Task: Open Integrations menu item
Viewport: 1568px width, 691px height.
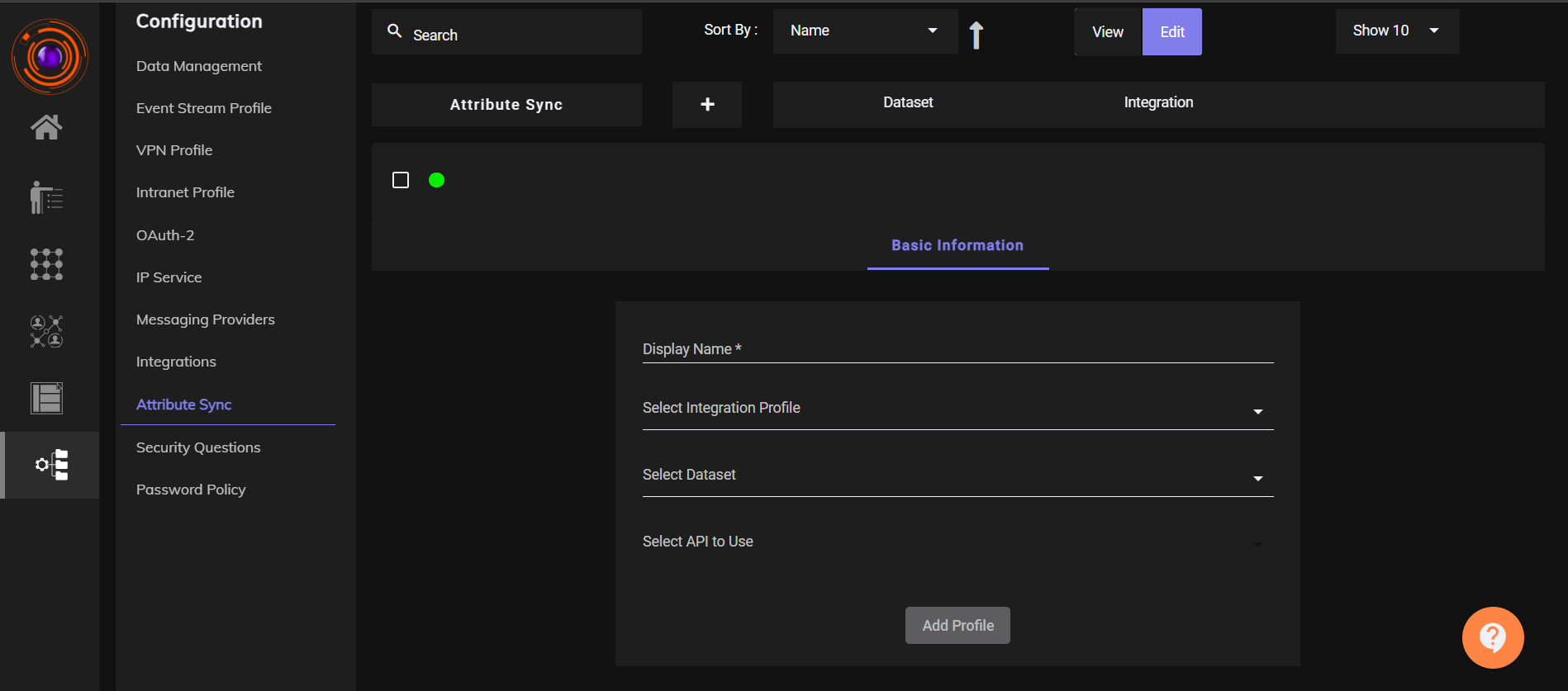Action: 176,362
